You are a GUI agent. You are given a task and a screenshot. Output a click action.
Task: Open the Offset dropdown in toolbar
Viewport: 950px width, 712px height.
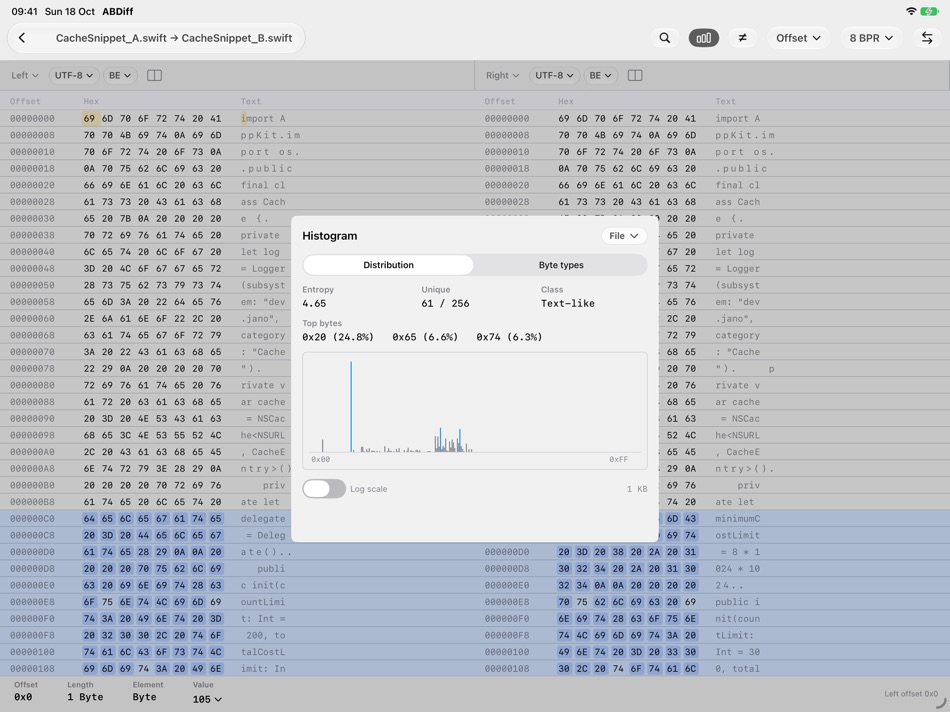(x=798, y=38)
